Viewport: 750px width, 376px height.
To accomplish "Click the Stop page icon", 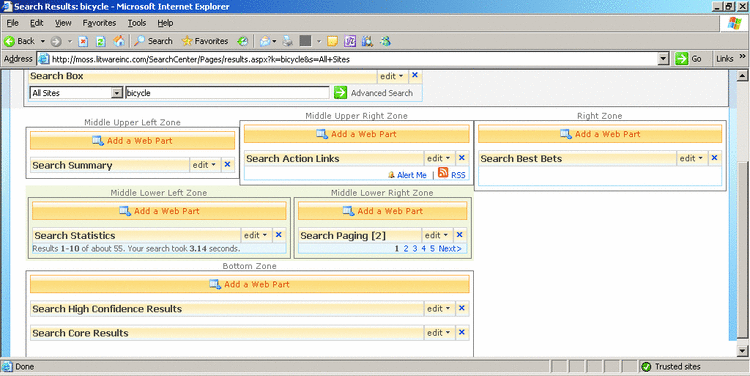I will (x=83, y=42).
